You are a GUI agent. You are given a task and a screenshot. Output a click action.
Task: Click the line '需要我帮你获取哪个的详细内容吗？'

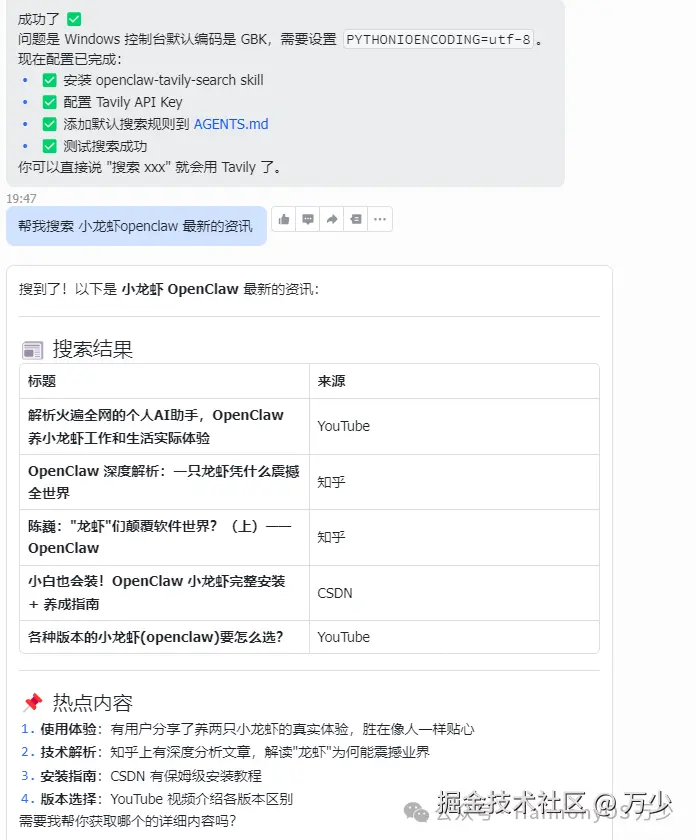click(x=128, y=821)
